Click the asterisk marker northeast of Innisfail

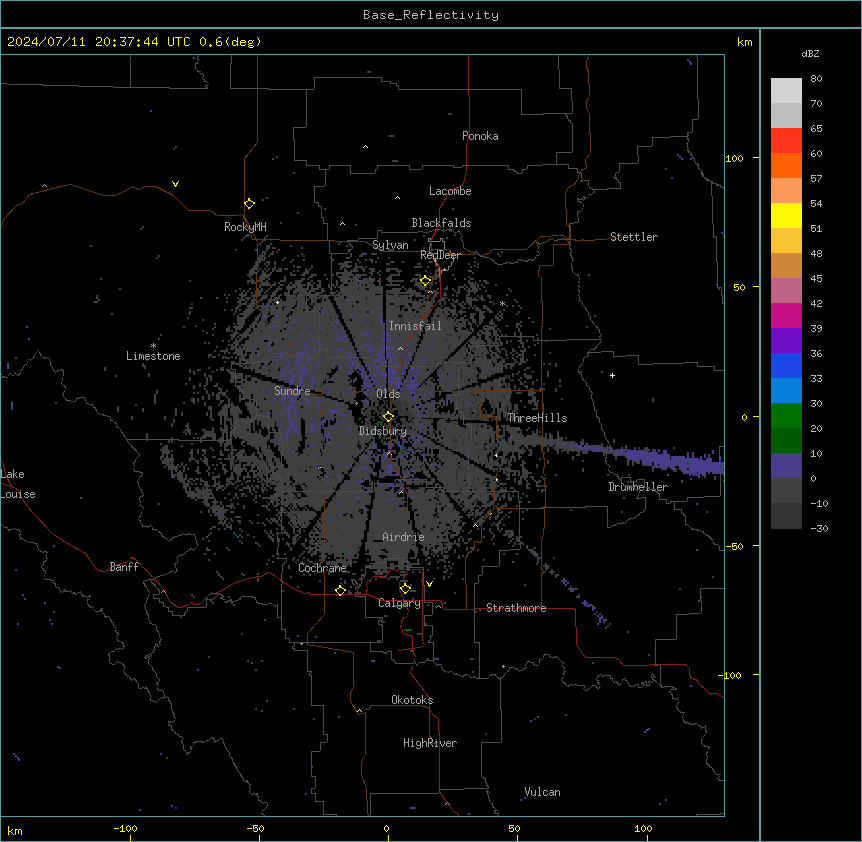pos(502,304)
